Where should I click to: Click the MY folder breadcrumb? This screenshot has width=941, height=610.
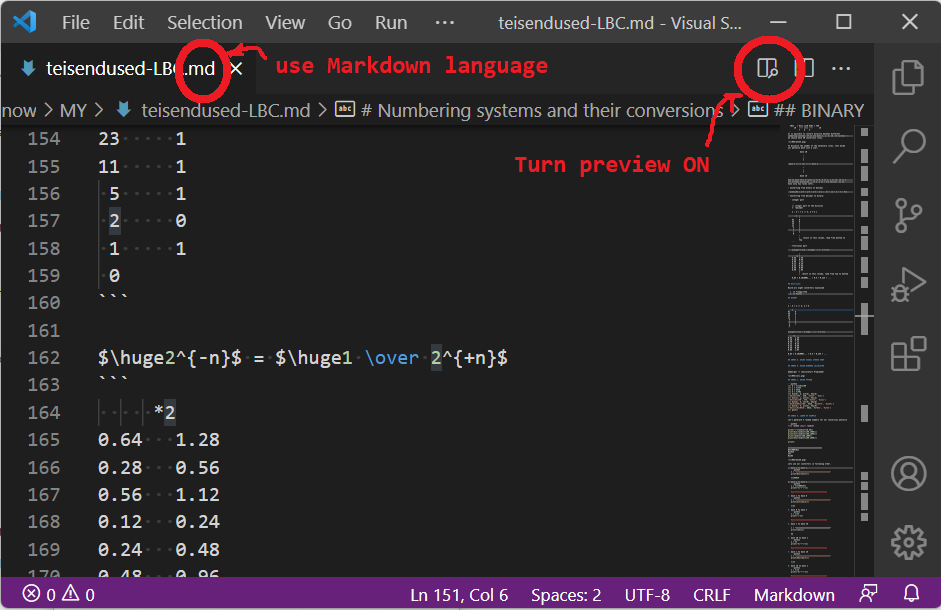73,110
